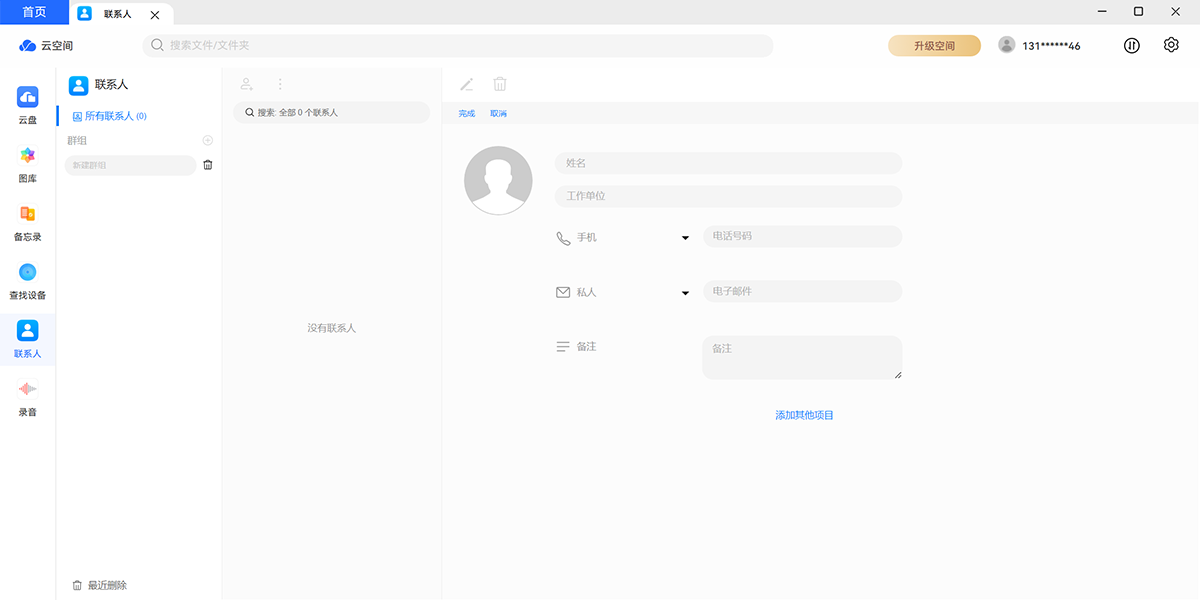Viewport: 1200px width, 600px height.
Task: Open 查找设备 find device icon
Action: pos(27,272)
